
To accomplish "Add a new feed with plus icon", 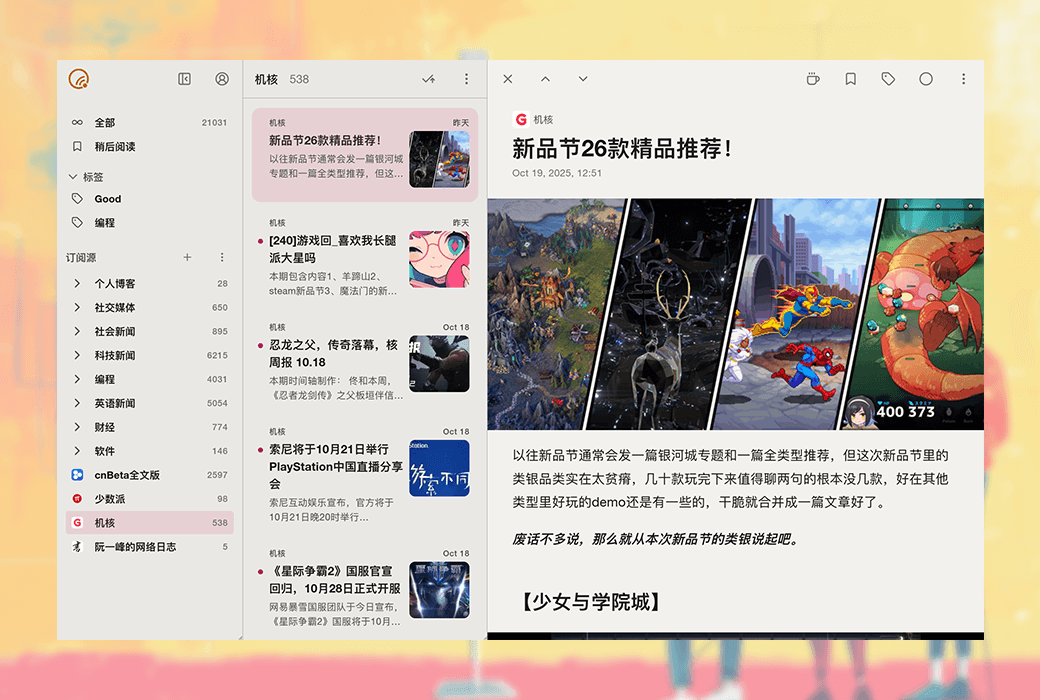I will 187,257.
